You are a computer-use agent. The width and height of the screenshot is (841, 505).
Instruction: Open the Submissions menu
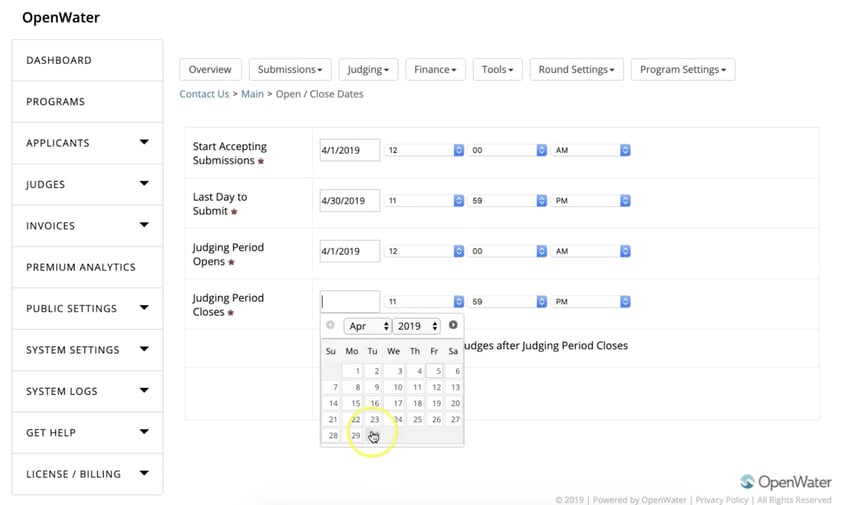(x=290, y=70)
